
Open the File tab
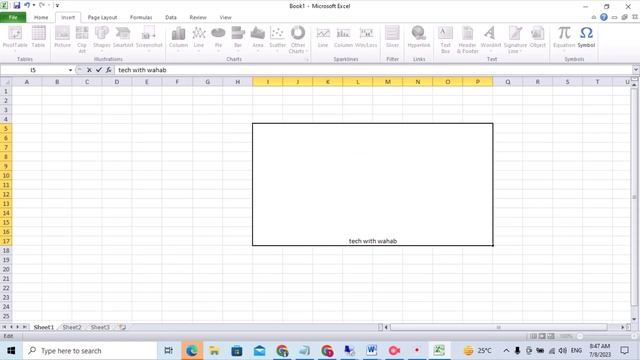[13, 17]
